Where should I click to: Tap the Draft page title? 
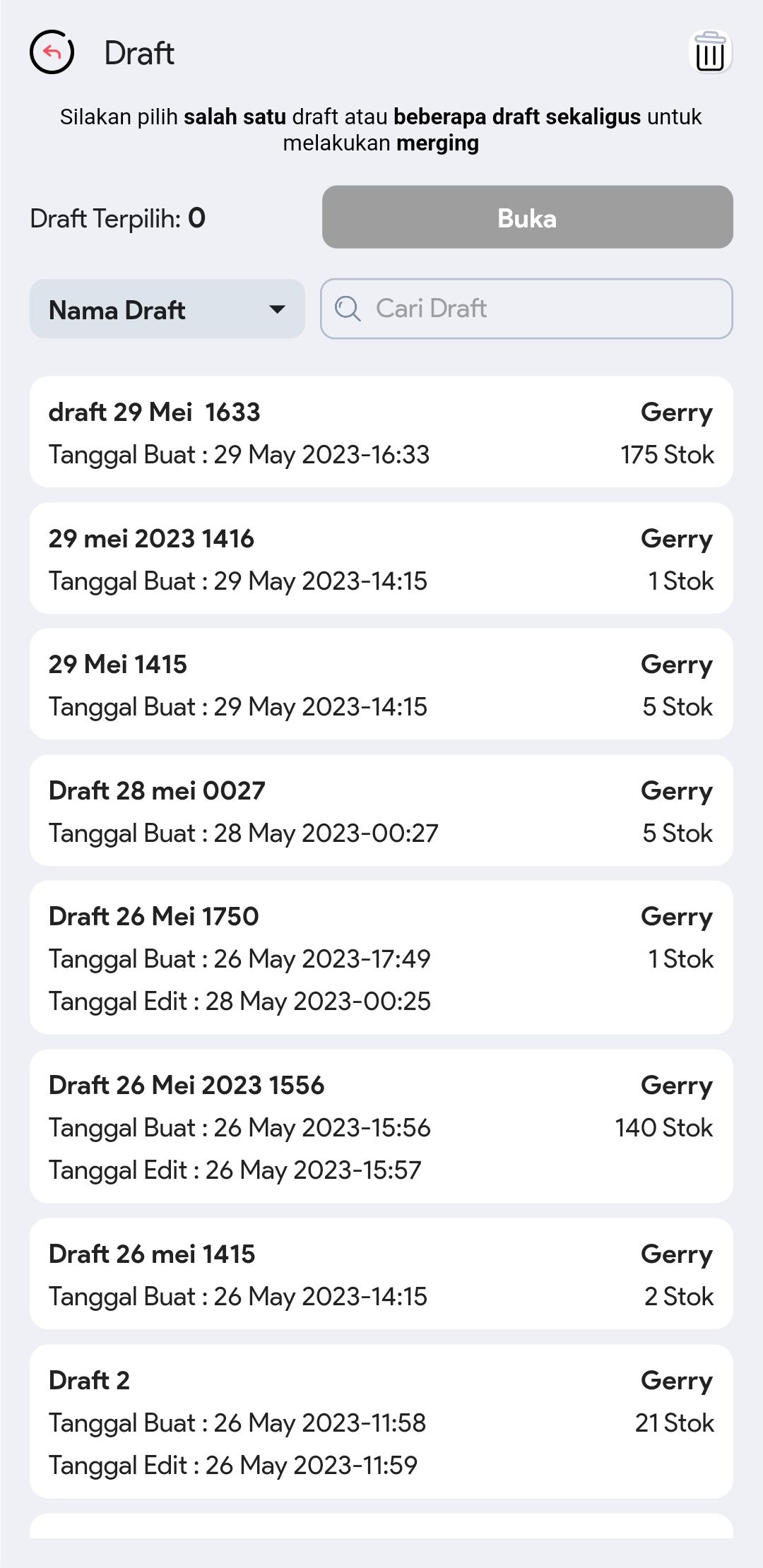[139, 53]
